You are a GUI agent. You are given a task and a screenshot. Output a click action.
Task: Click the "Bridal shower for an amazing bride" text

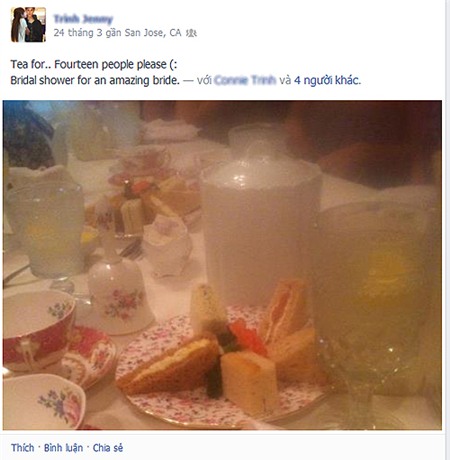tap(95, 80)
